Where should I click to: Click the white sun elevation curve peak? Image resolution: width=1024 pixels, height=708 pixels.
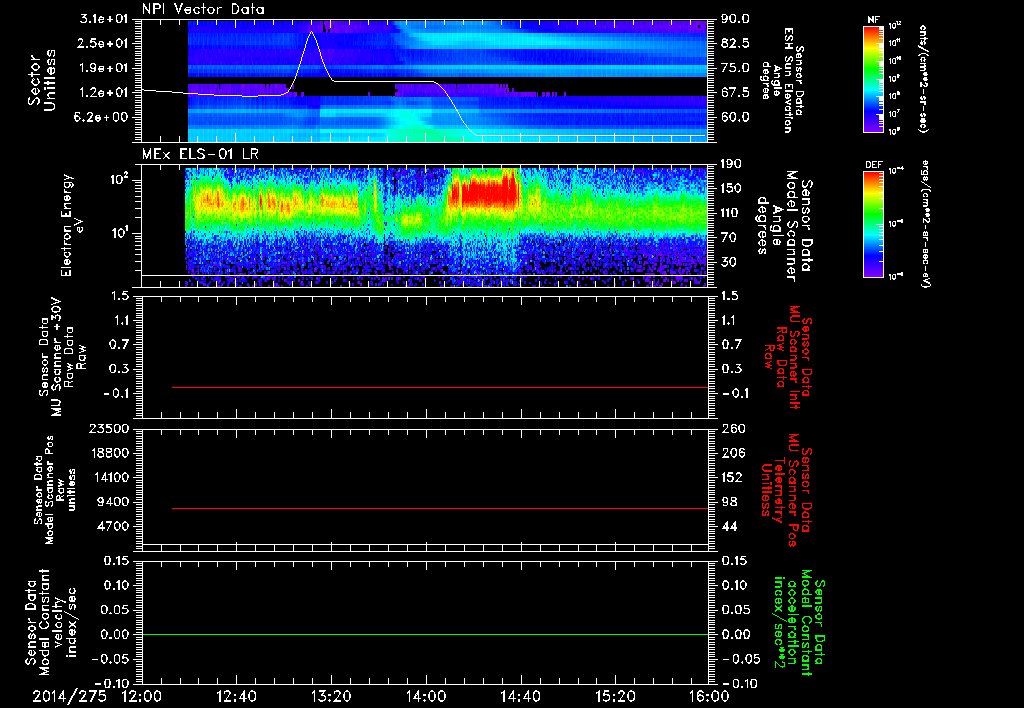click(x=312, y=32)
